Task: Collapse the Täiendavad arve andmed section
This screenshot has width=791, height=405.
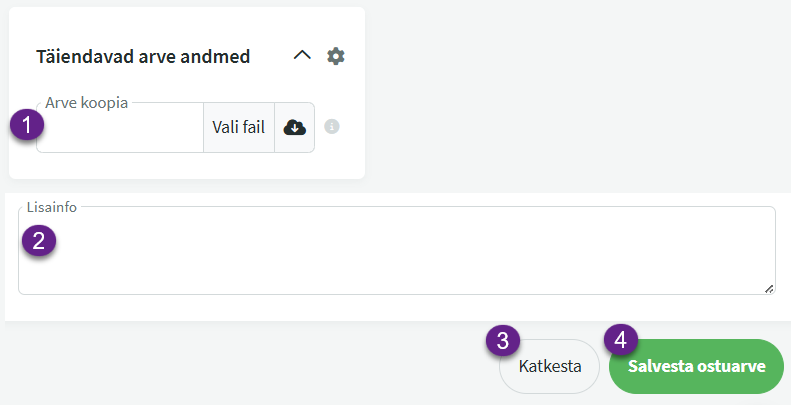Action: (x=302, y=56)
